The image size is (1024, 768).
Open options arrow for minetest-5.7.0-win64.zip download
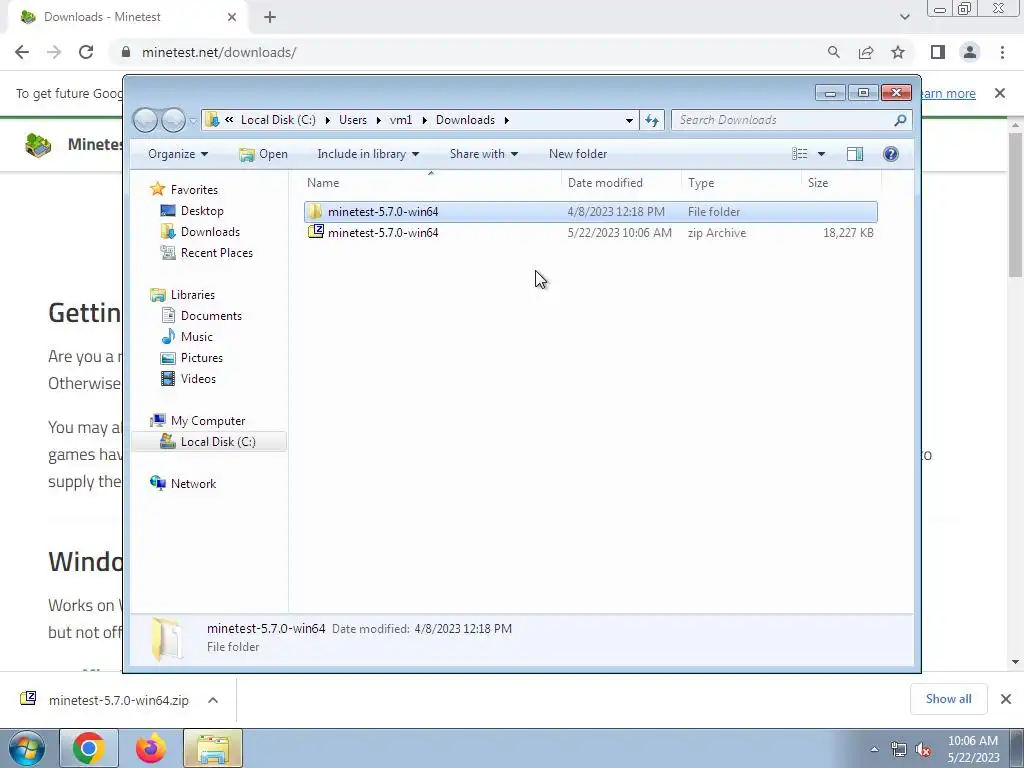click(213, 700)
